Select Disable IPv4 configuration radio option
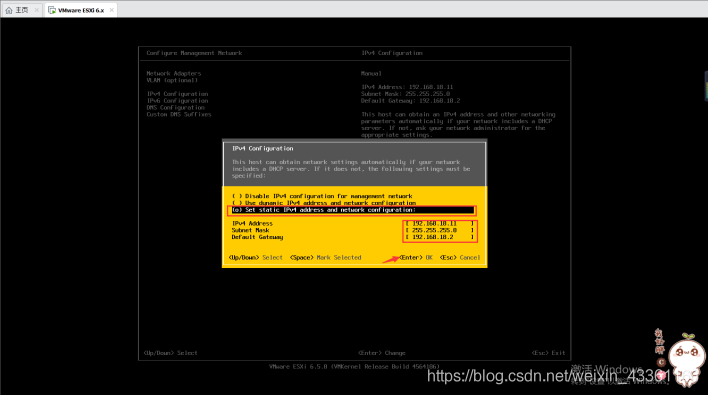 (x=322, y=196)
